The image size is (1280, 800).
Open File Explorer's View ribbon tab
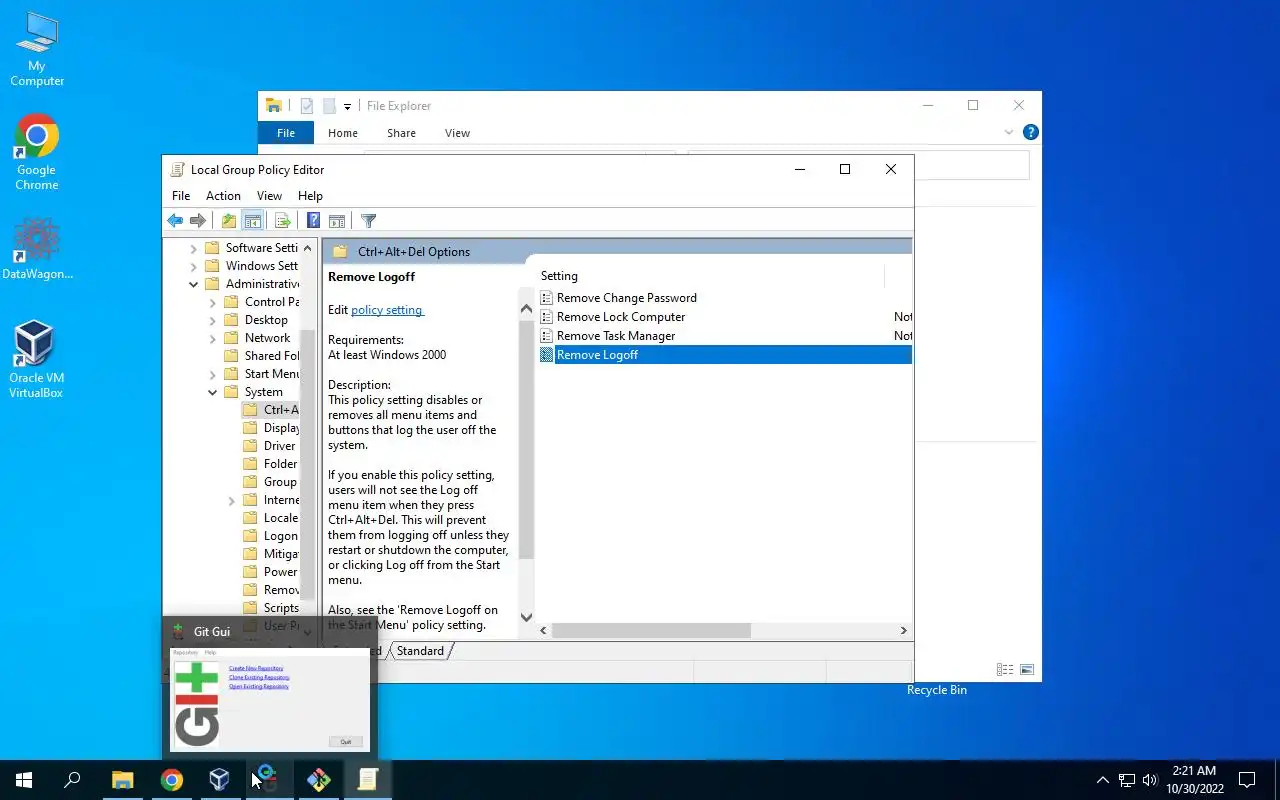457,133
